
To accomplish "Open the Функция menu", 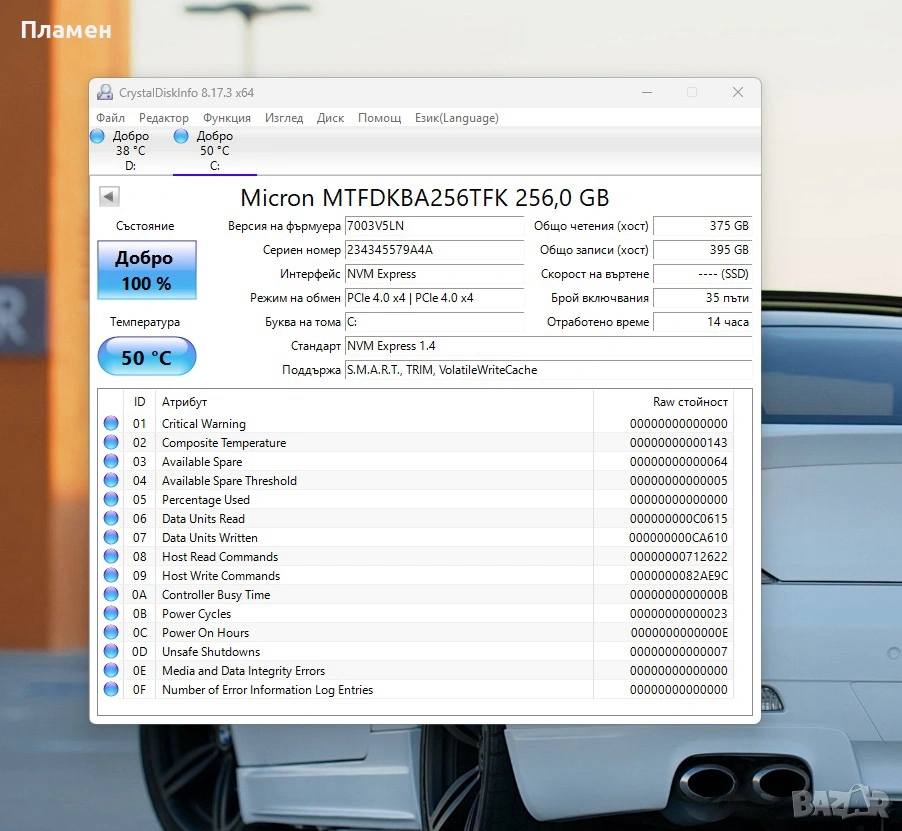I will [x=227, y=118].
